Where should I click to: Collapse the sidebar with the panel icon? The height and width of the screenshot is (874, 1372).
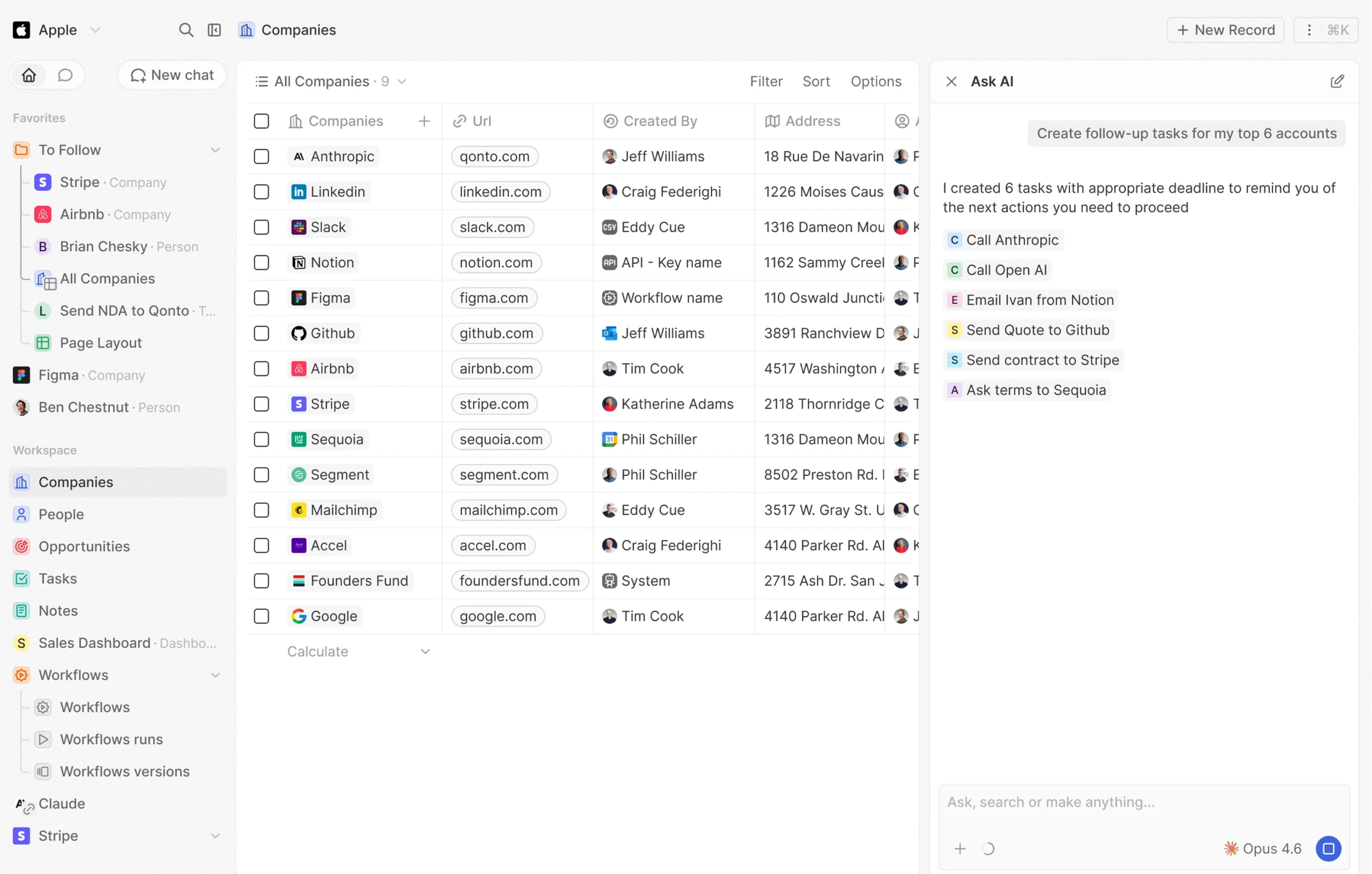point(214,29)
